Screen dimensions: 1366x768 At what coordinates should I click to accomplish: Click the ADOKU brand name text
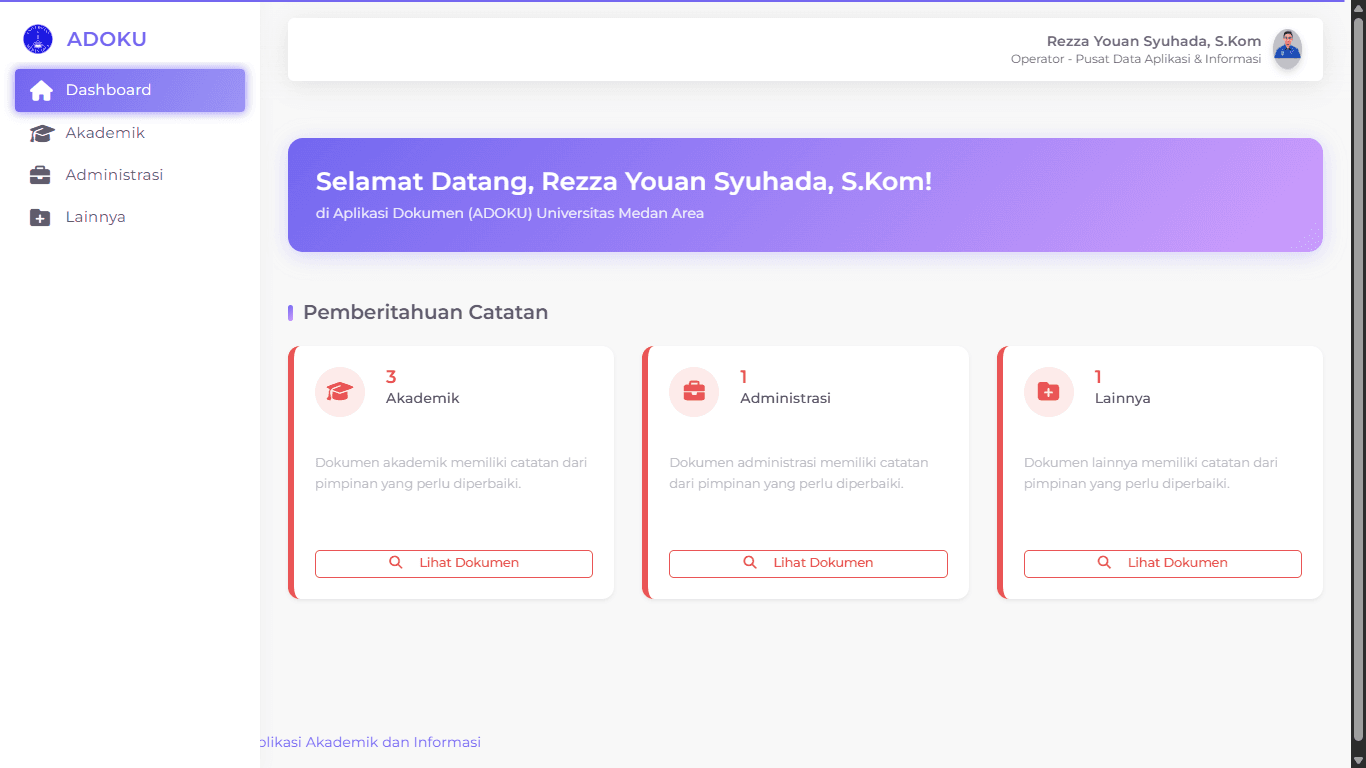click(107, 39)
